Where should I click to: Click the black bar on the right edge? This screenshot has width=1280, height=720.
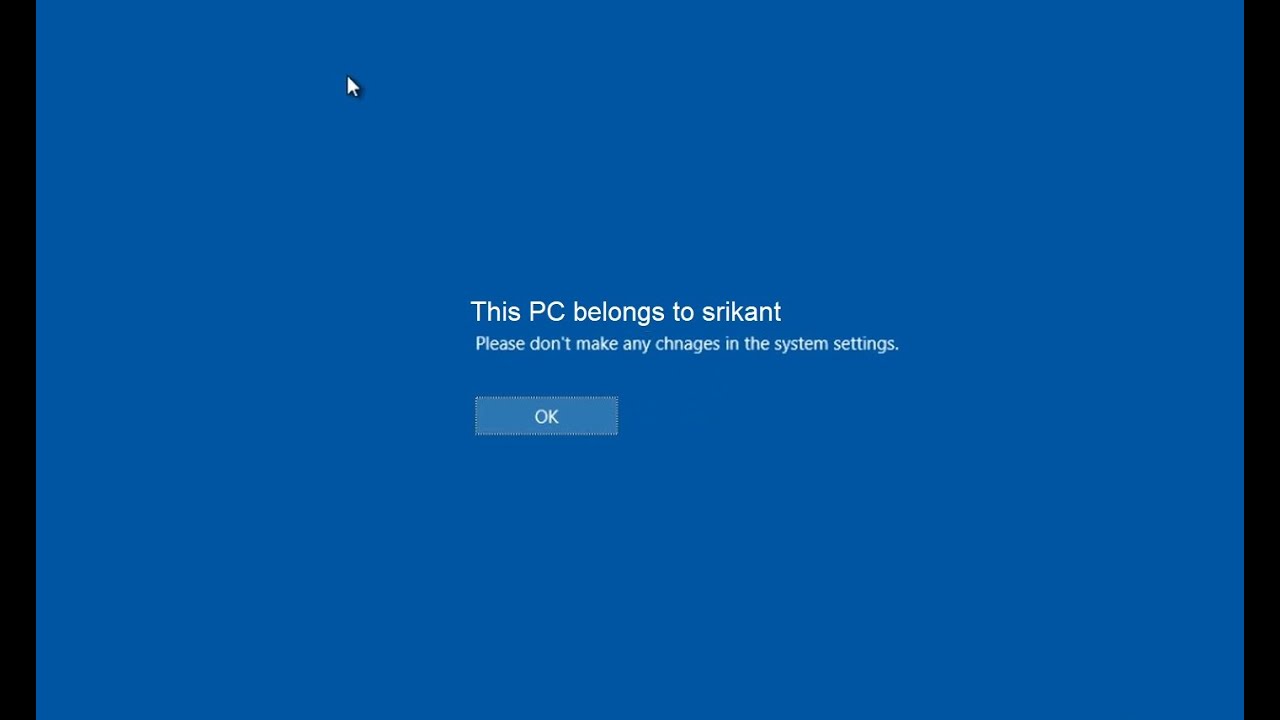pyautogui.click(x=1262, y=360)
